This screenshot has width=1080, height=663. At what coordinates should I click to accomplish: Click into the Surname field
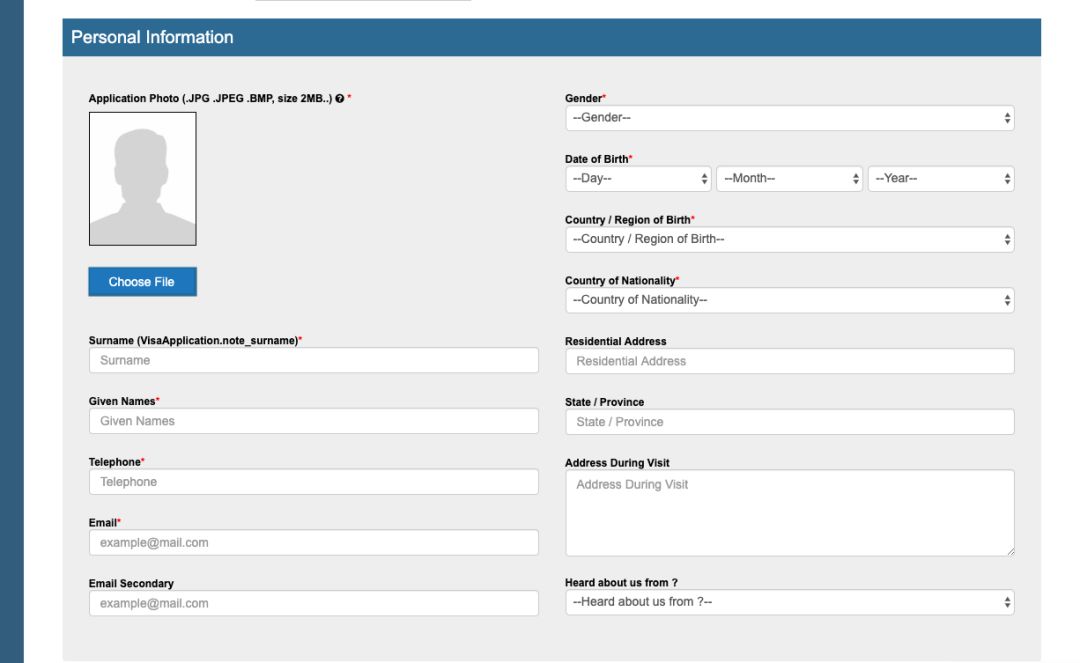[x=313, y=361]
